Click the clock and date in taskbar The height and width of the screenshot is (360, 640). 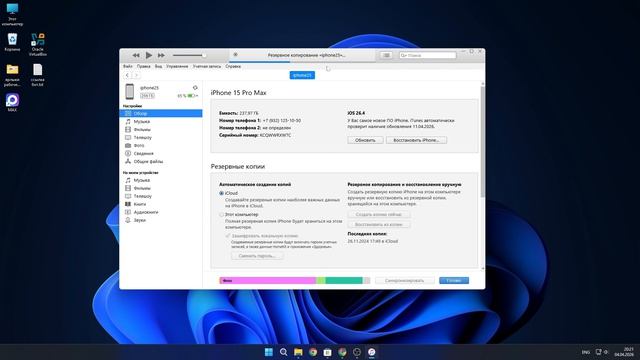(624, 352)
